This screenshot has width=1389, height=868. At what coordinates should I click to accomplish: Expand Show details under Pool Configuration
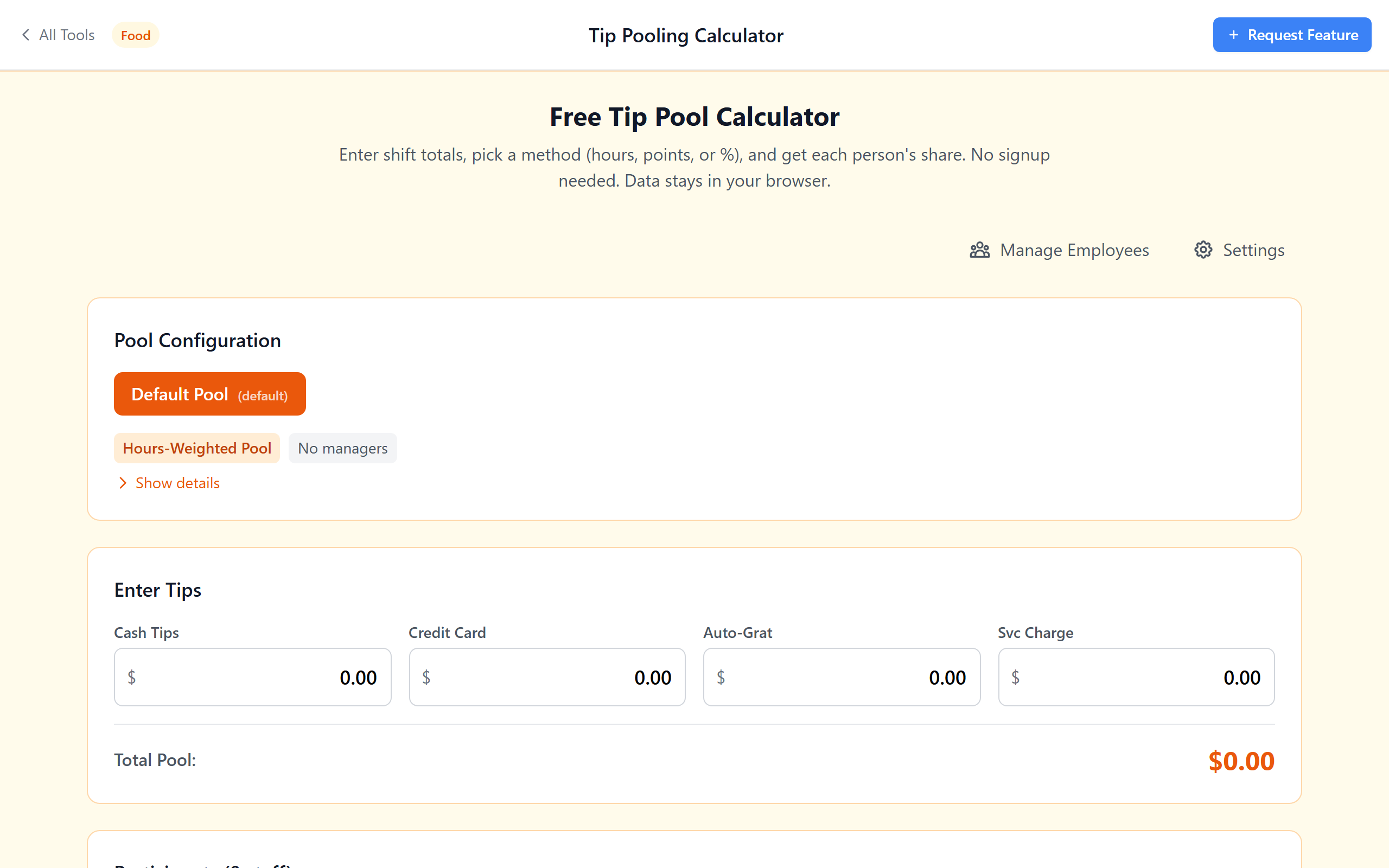[177, 483]
